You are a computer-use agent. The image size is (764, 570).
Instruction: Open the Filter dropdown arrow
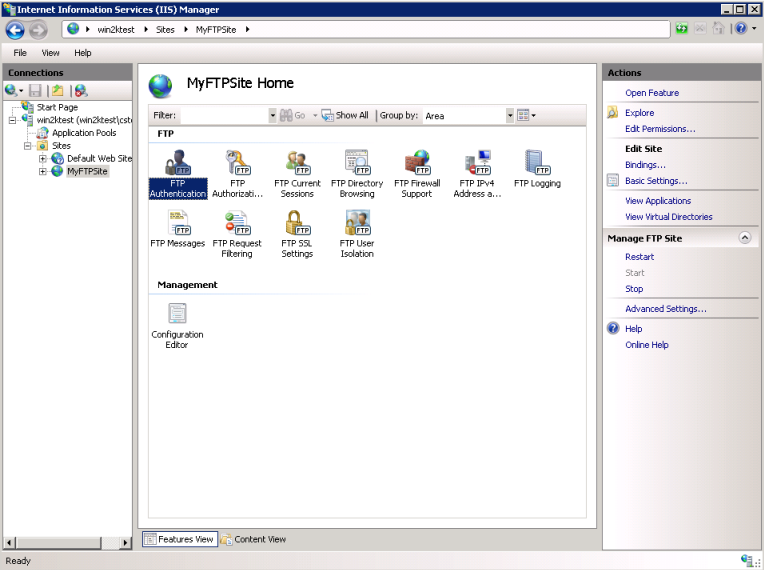point(273,115)
